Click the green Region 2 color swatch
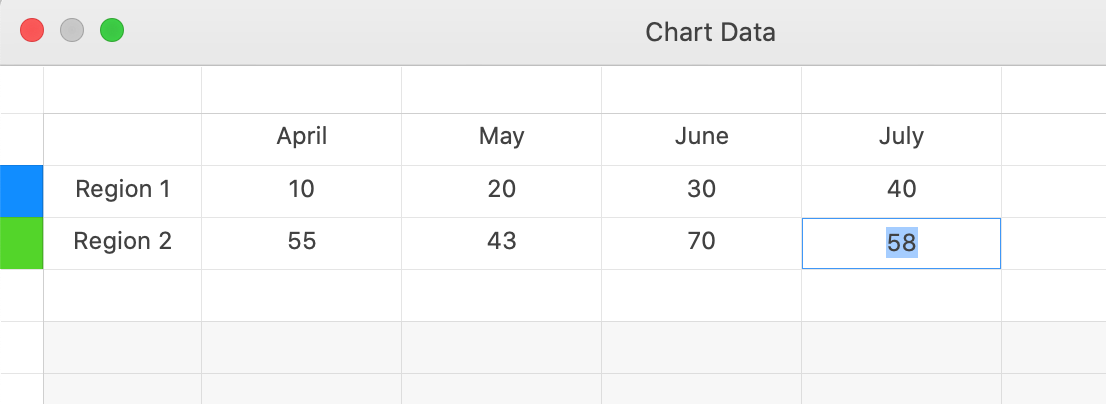Screen dimensions: 1106x404 pyautogui.click(x=21, y=243)
